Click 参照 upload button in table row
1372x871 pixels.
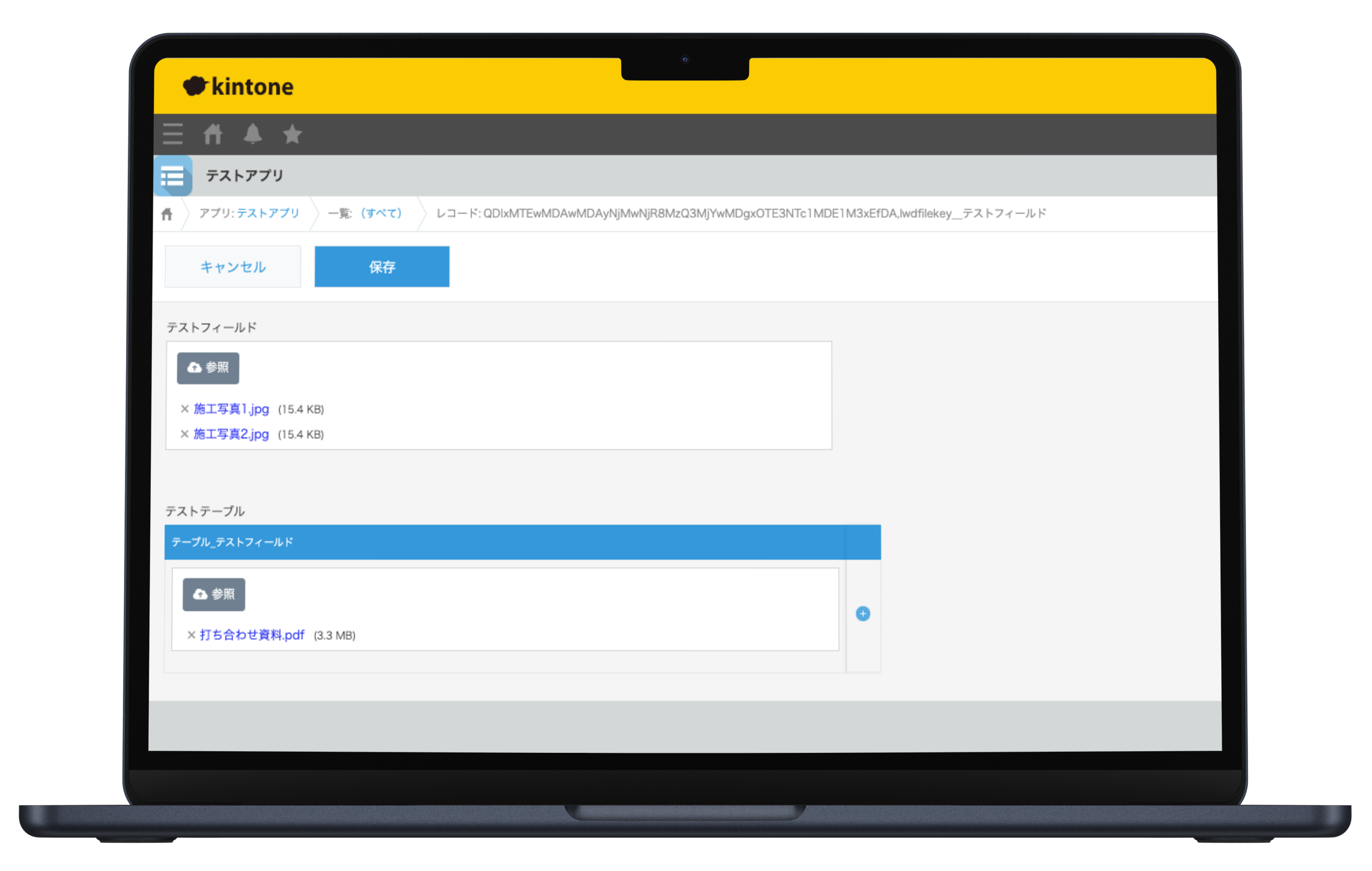[214, 594]
